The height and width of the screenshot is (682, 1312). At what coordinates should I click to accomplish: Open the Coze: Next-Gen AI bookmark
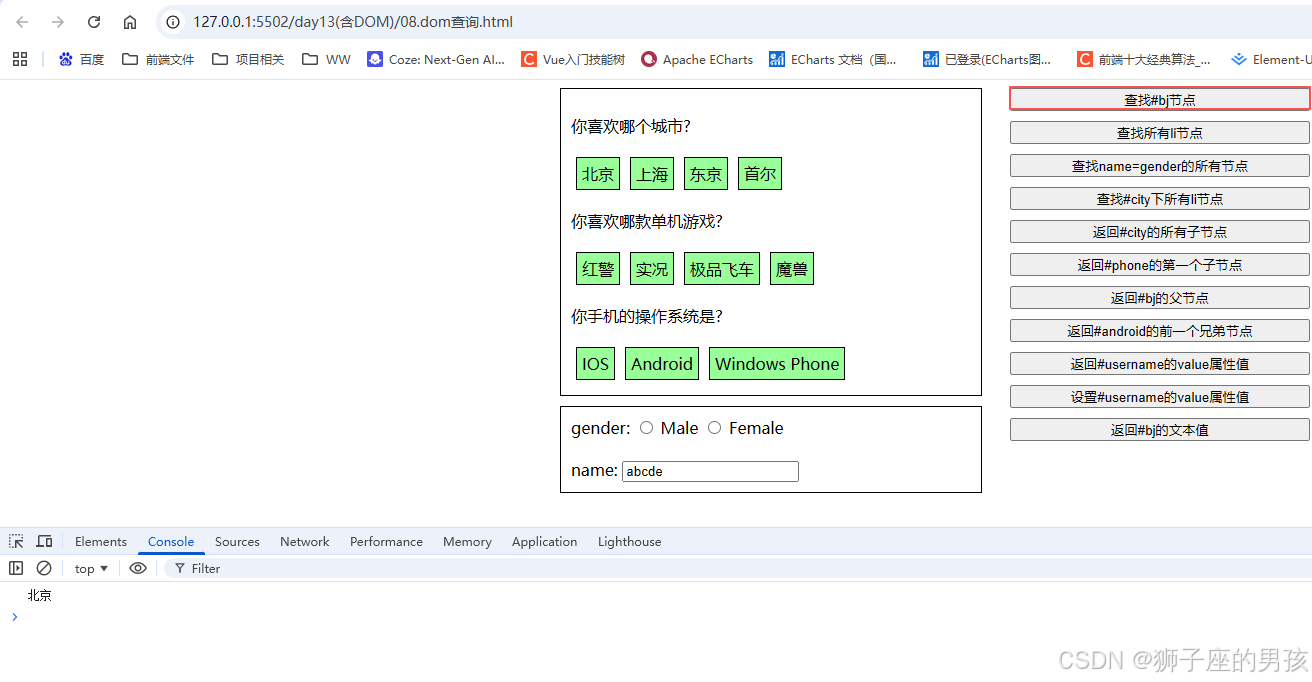tap(436, 59)
